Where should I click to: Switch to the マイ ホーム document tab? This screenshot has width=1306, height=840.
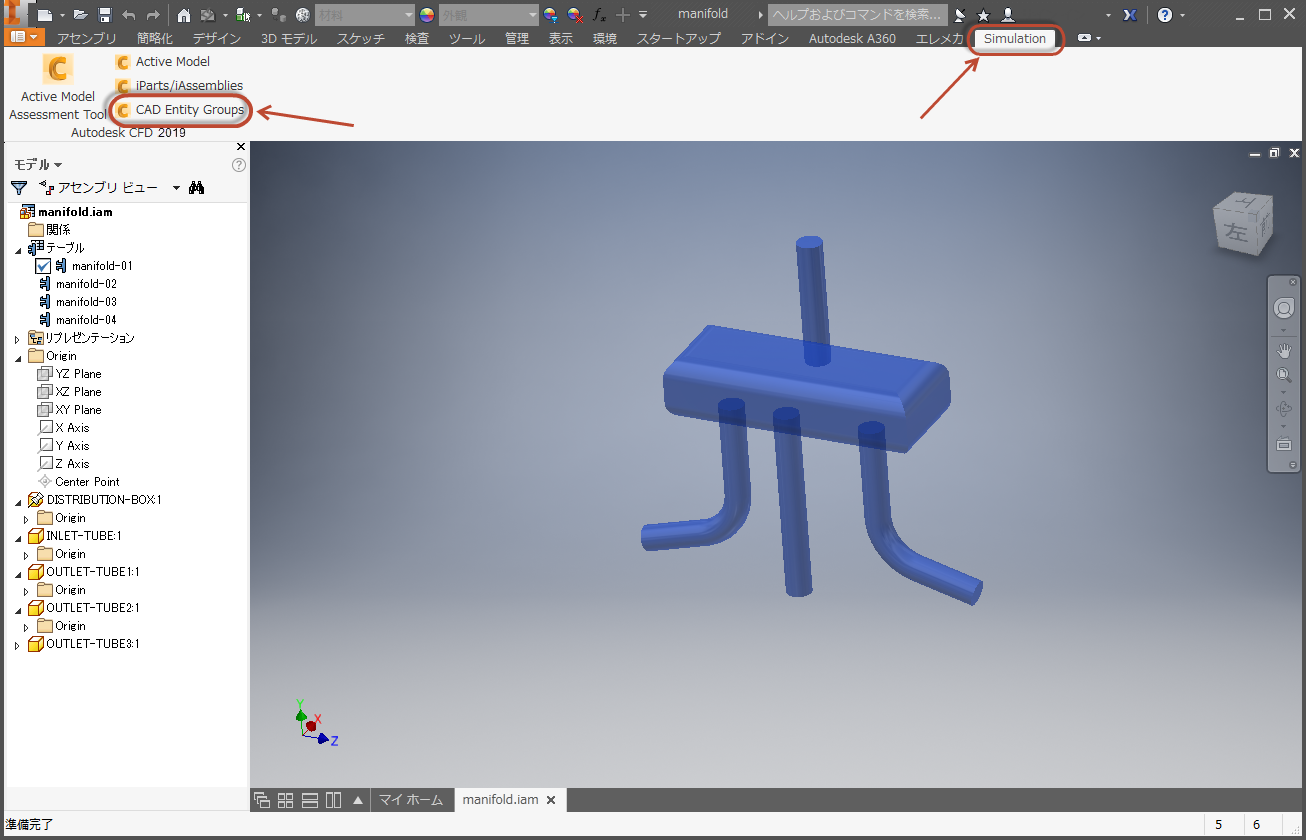(411, 800)
